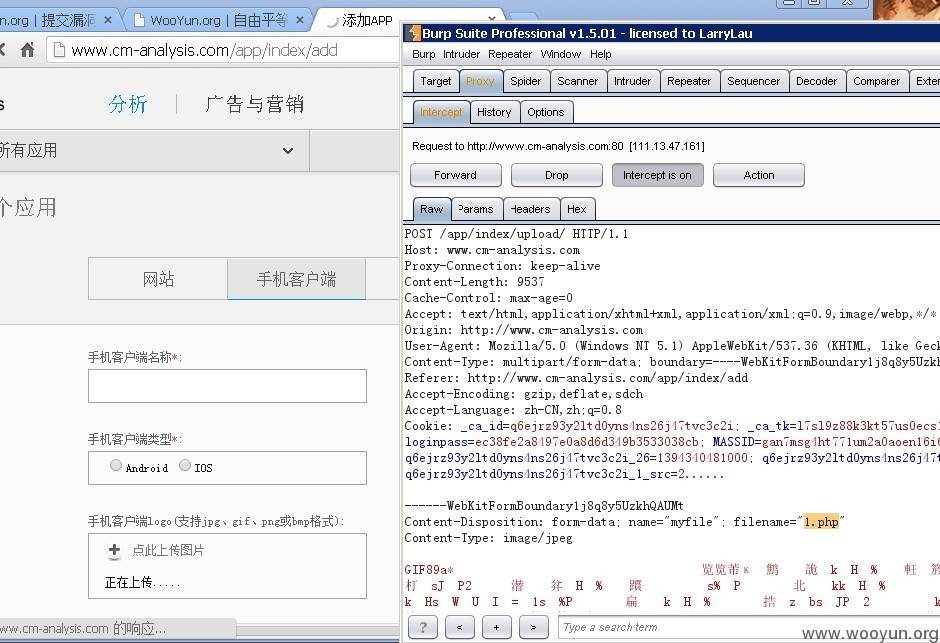Open the Intruder menu in menu bar

point(462,55)
